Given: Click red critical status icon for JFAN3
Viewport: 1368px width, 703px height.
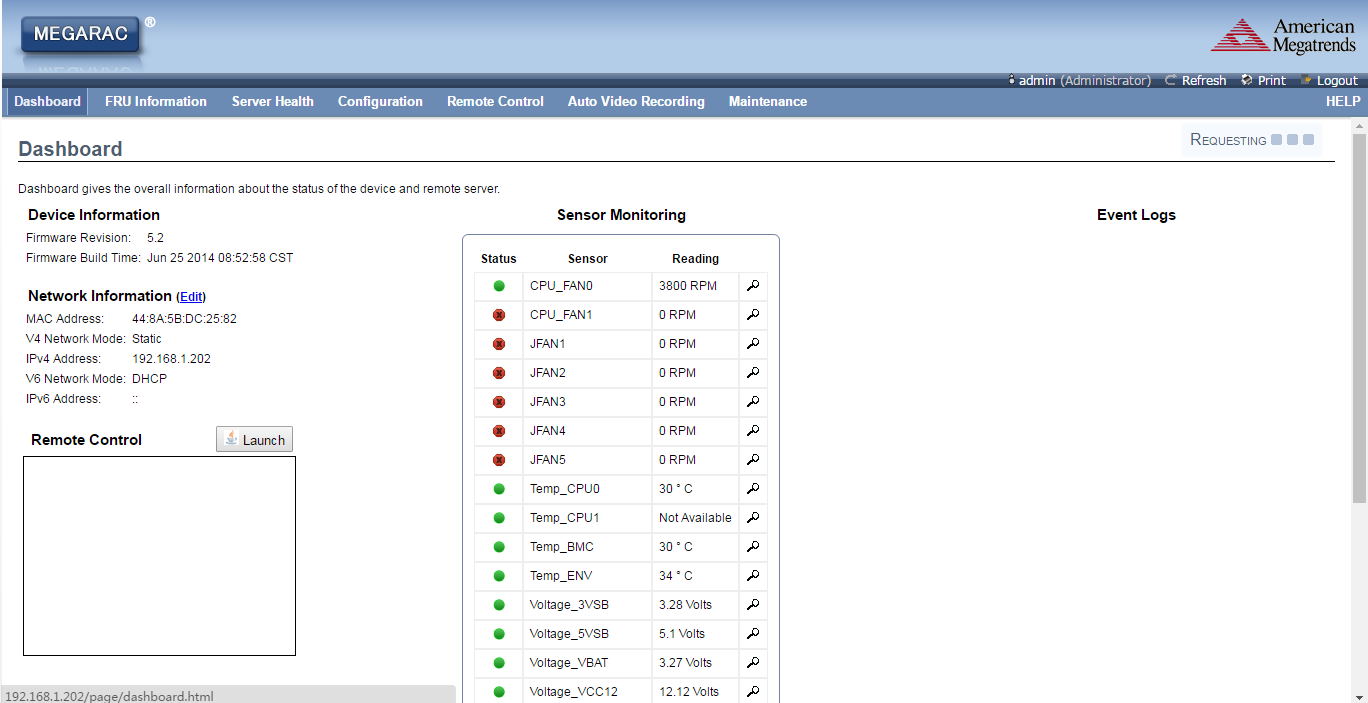Looking at the screenshot, I should 499,402.
